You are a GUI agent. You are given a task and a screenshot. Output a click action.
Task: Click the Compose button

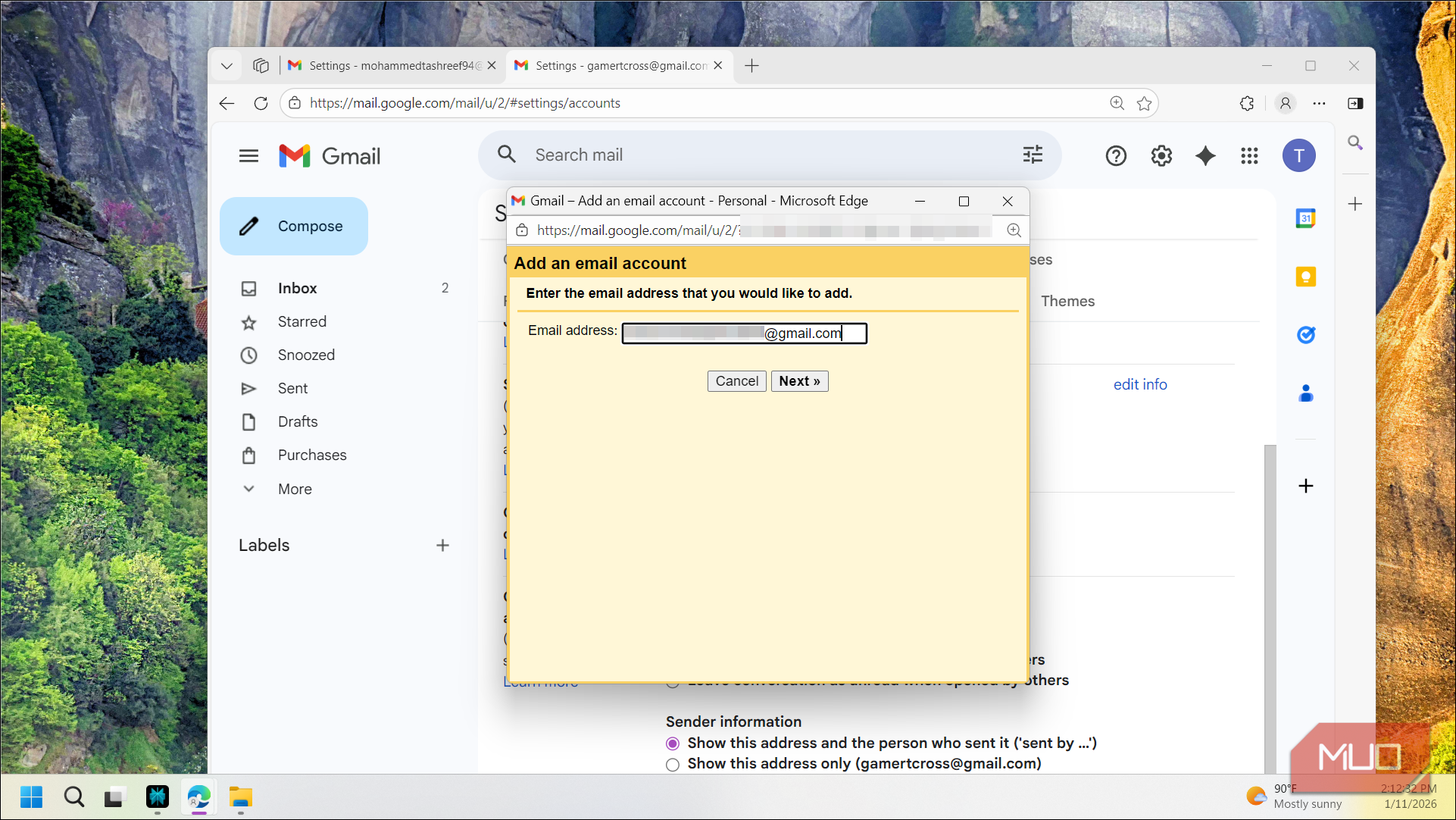coord(294,227)
